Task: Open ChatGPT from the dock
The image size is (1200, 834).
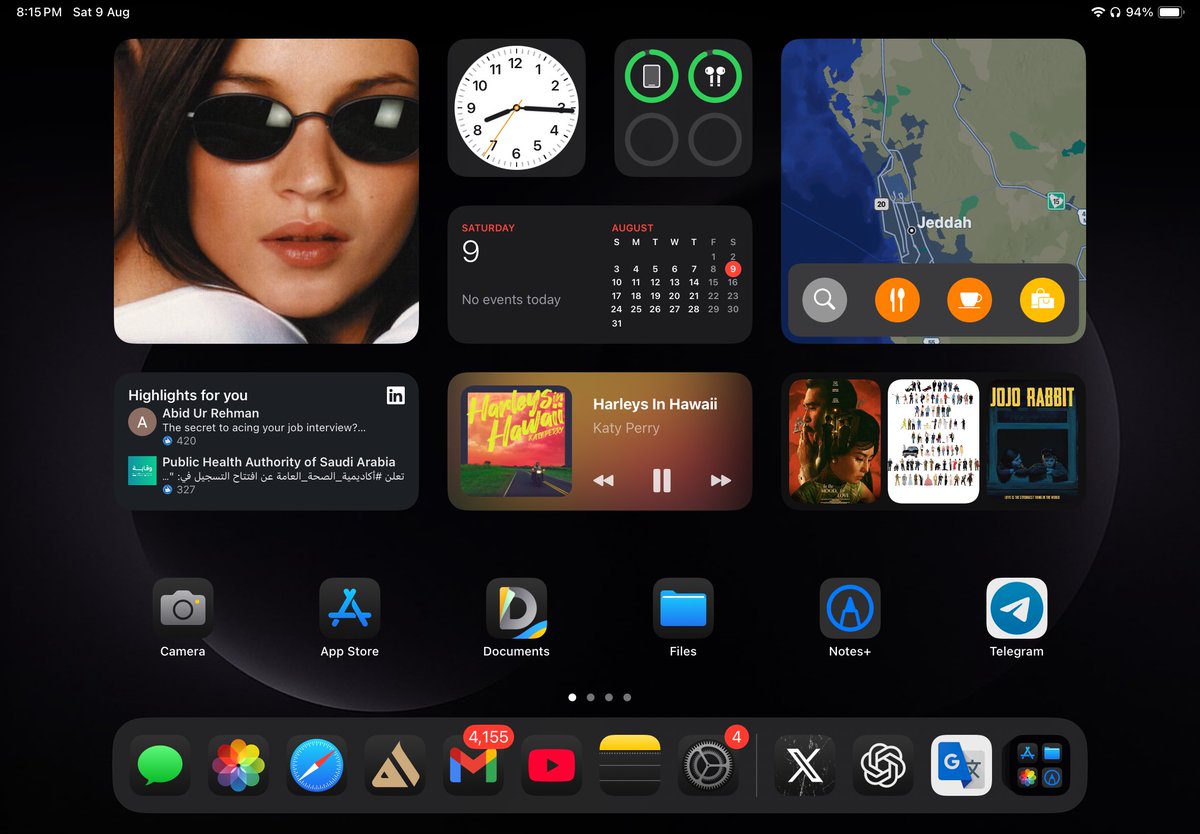Action: pyautogui.click(x=883, y=765)
